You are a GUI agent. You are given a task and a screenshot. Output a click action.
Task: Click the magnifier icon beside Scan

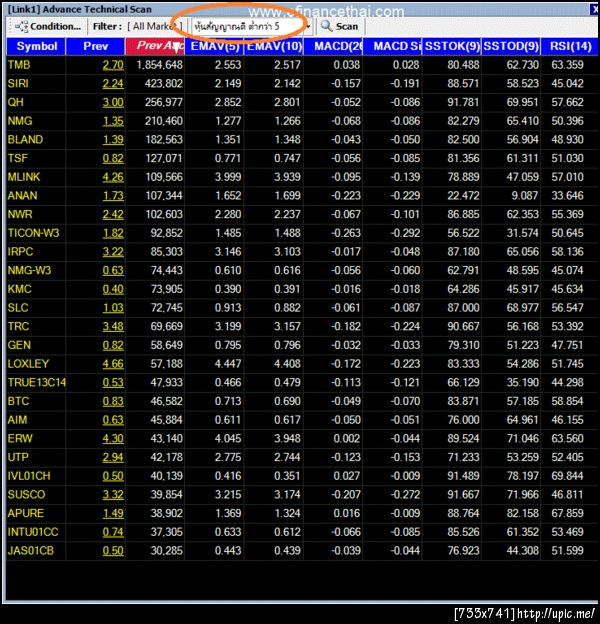(x=327, y=26)
